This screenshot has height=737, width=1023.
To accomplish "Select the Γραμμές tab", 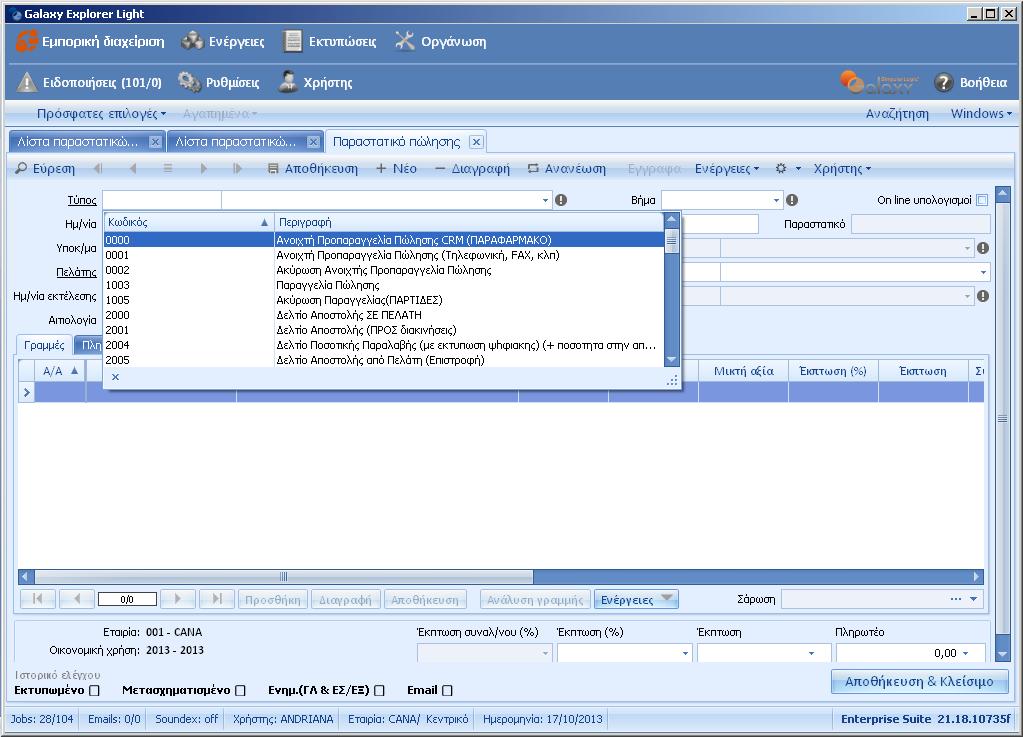I will click(44, 345).
